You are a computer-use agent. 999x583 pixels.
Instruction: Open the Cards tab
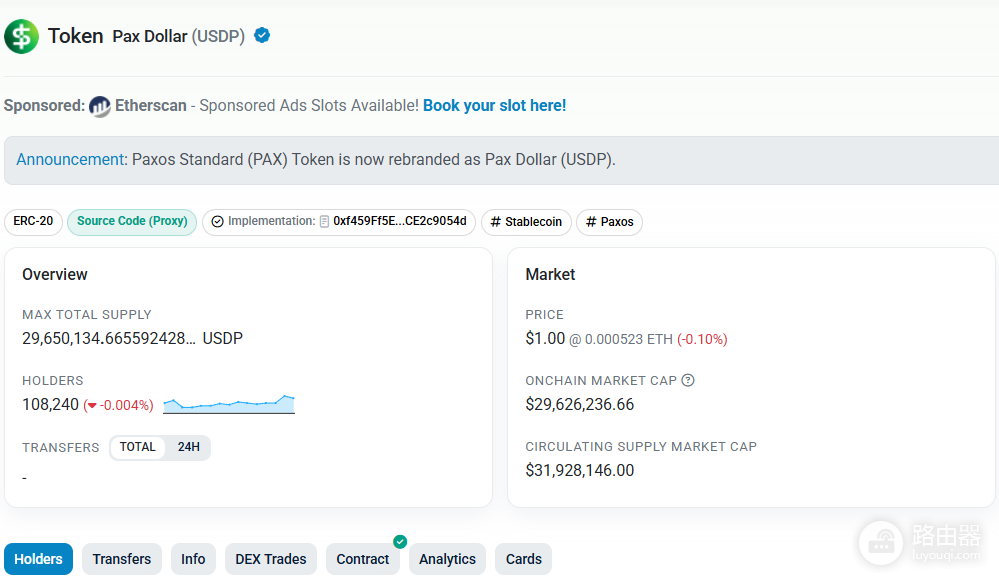pyautogui.click(x=524, y=559)
